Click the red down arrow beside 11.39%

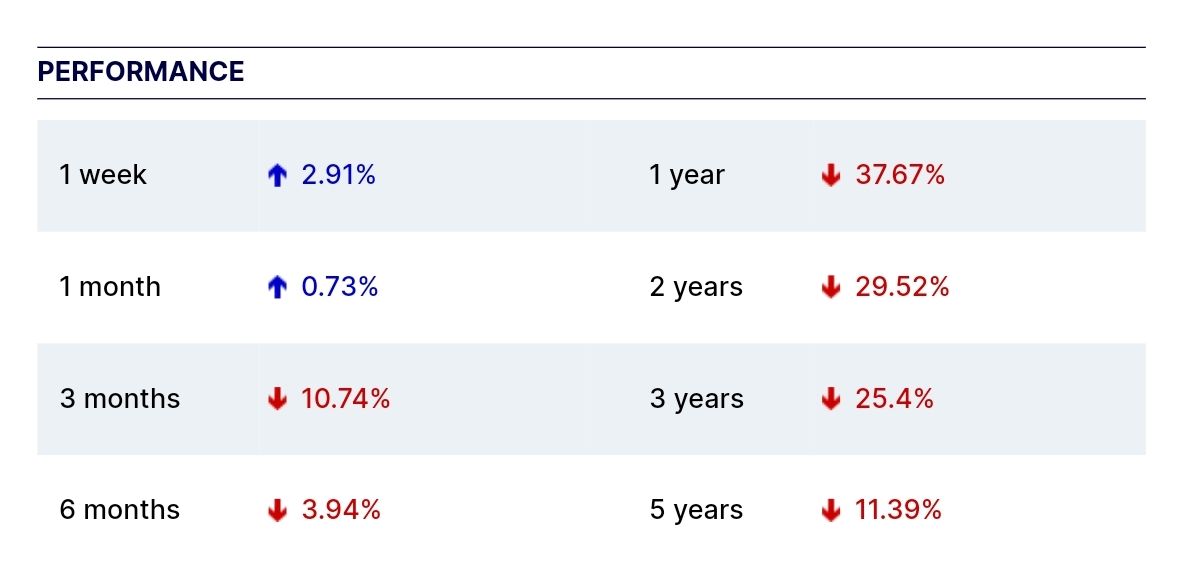[830, 511]
